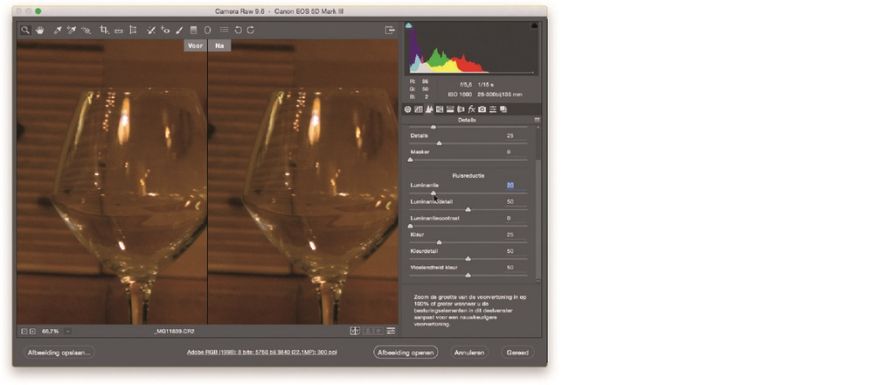
Task: Cycle before/after preview views
Action: pos(355,331)
